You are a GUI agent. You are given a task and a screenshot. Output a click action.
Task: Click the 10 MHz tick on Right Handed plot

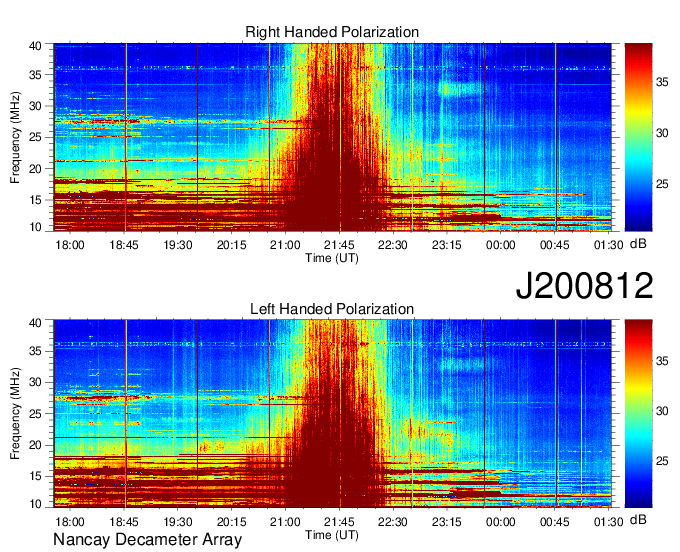point(35,227)
